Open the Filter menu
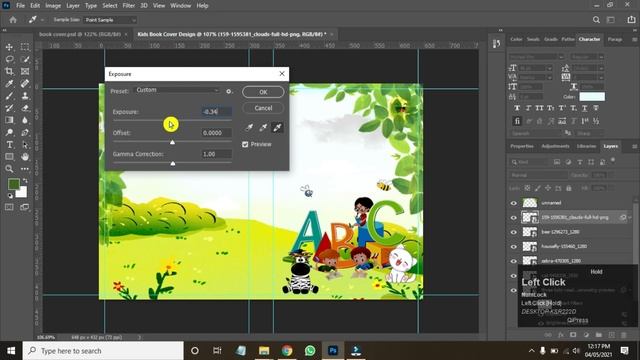 coord(129,6)
